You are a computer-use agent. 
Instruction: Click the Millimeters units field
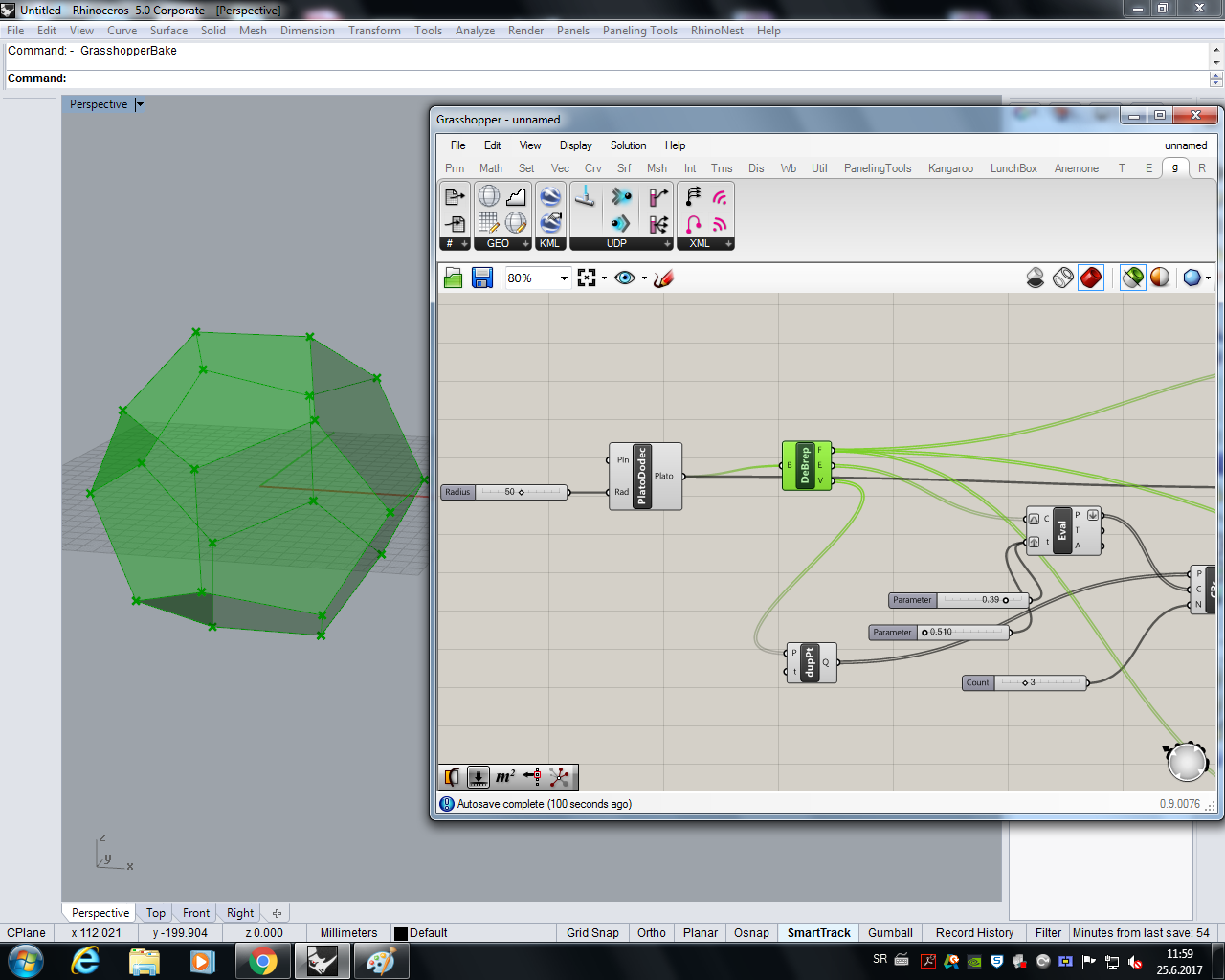click(349, 933)
